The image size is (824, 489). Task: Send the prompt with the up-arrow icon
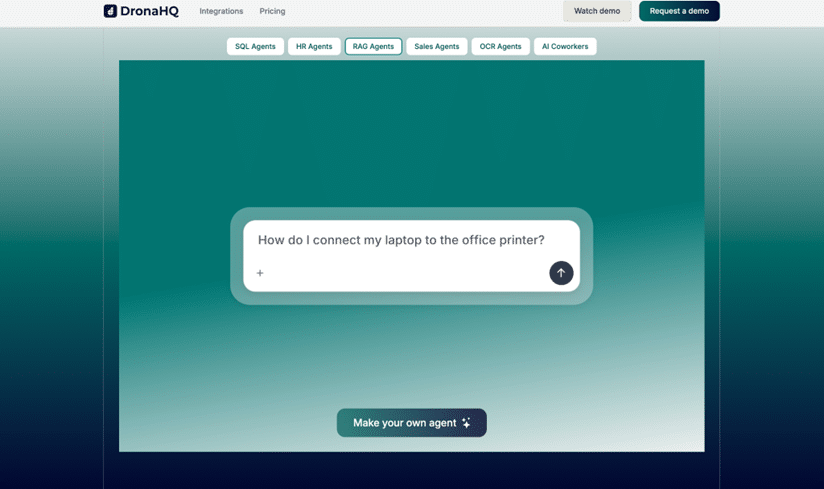[561, 273]
